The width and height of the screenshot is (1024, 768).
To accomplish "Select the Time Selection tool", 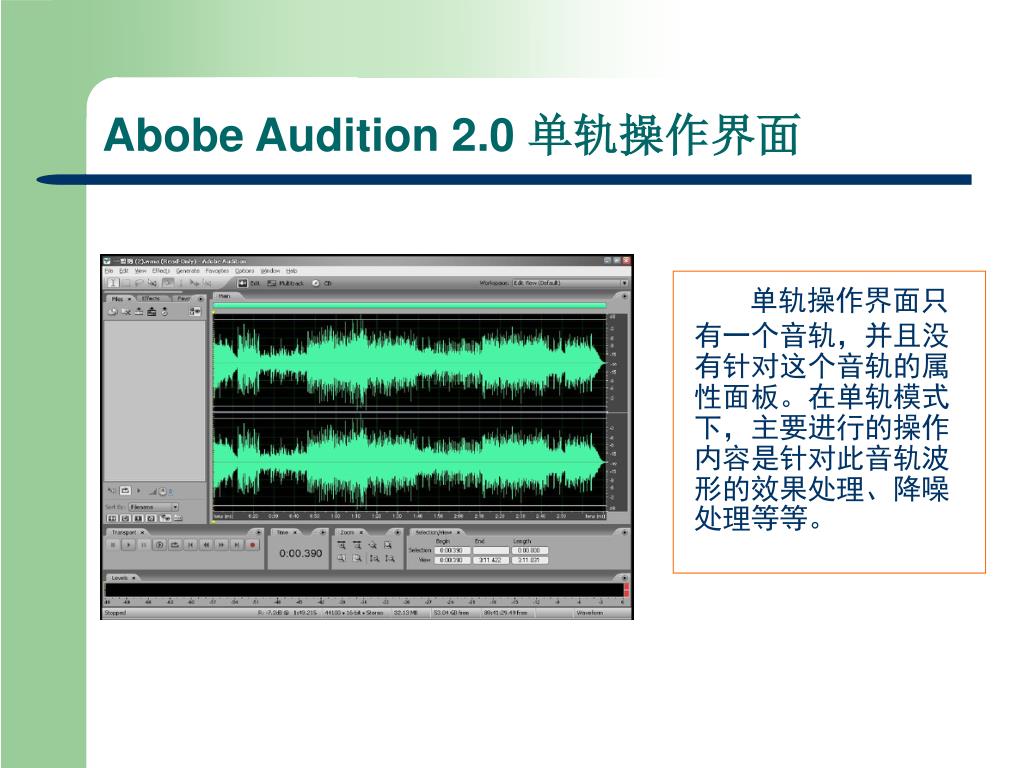I will (x=113, y=283).
